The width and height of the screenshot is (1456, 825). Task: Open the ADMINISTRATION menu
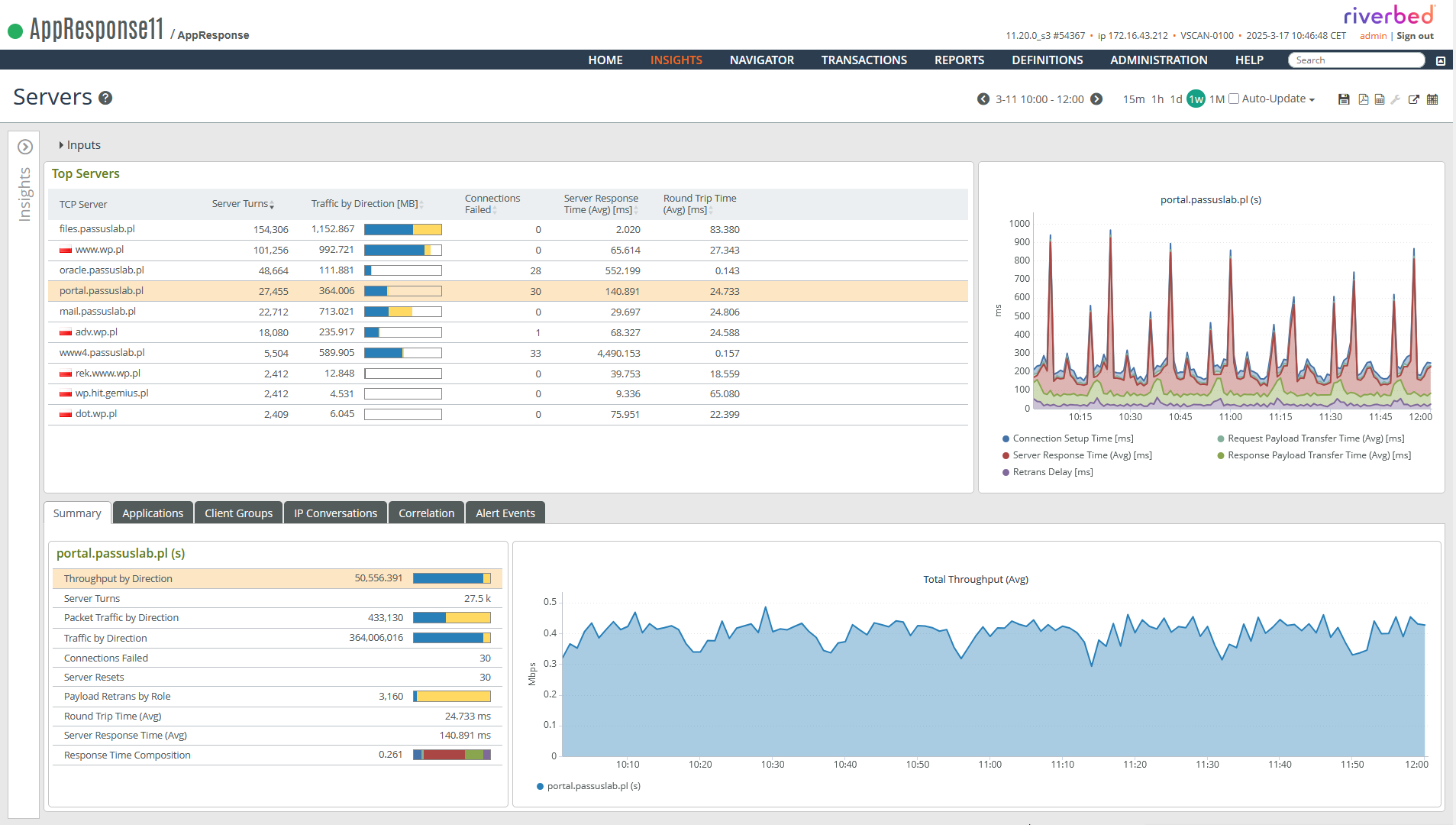click(1158, 60)
